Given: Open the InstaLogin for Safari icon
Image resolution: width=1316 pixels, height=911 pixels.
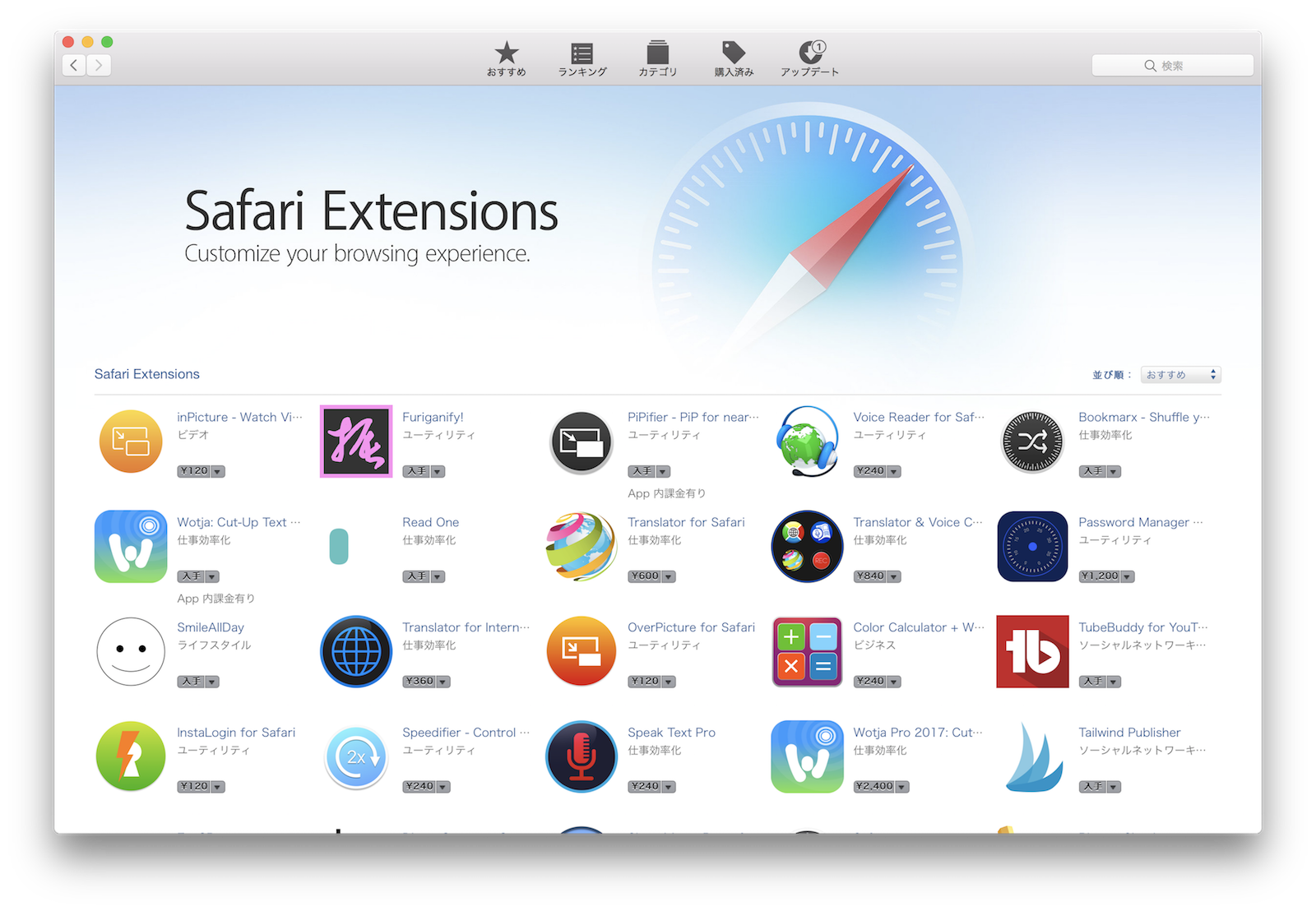Looking at the screenshot, I should (131, 756).
